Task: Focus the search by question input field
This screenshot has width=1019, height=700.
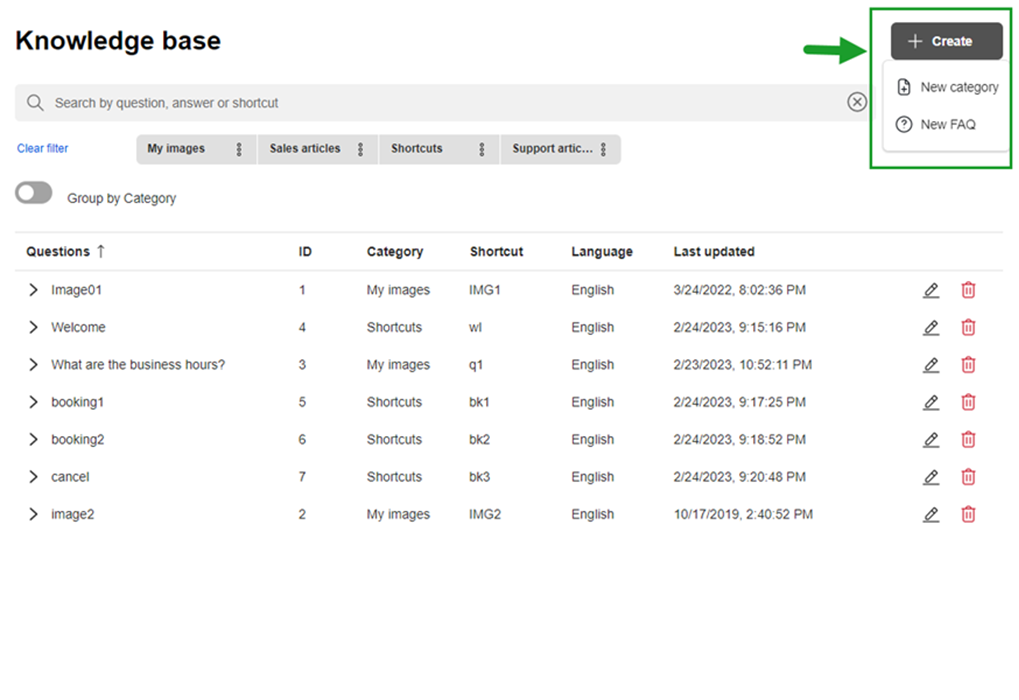Action: click(442, 103)
